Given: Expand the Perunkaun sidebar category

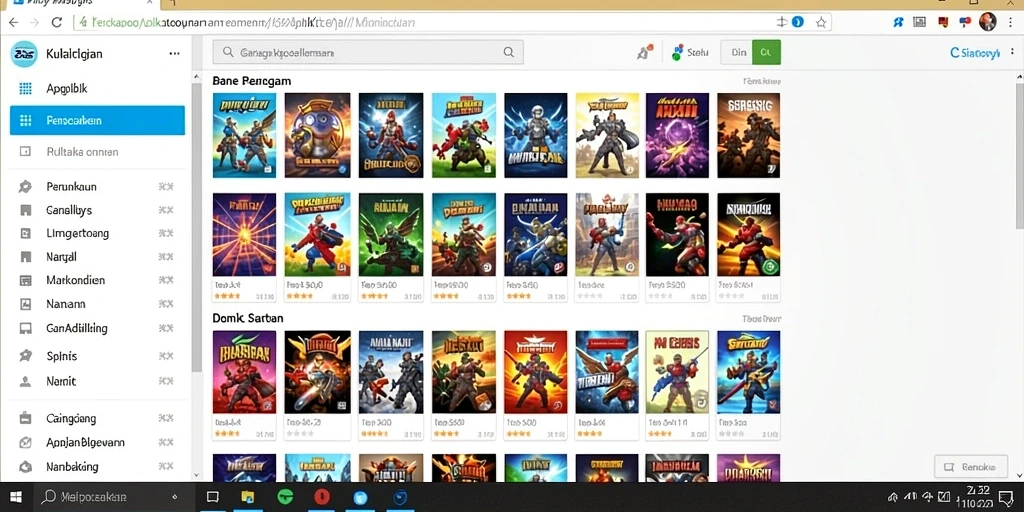Looking at the screenshot, I should 97,187.
